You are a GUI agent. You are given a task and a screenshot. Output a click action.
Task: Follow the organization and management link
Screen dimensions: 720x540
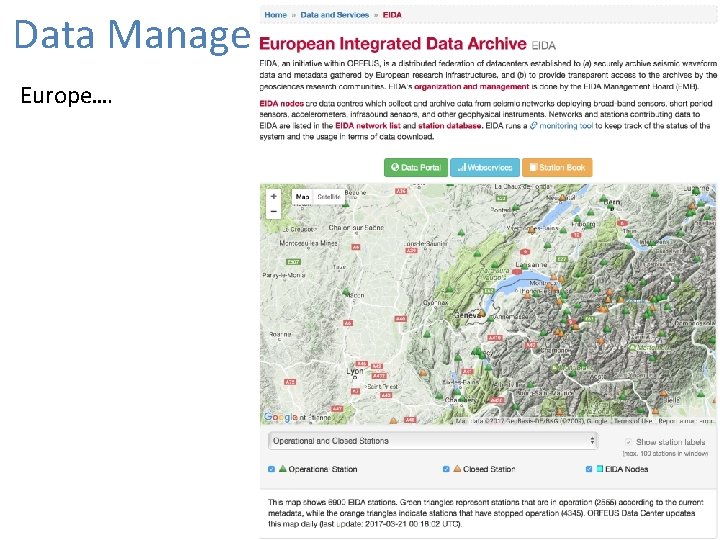(x=472, y=86)
